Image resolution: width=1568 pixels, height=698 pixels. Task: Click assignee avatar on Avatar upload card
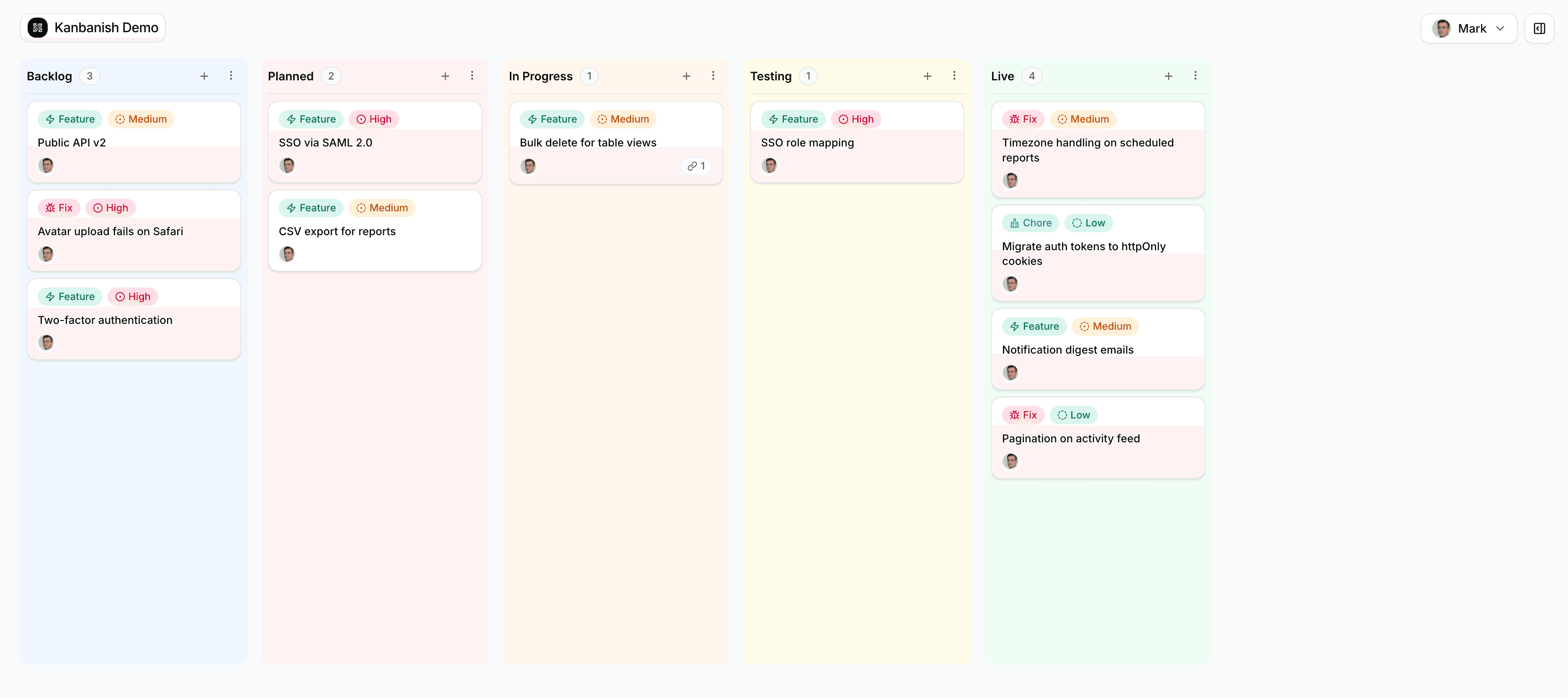pos(46,254)
